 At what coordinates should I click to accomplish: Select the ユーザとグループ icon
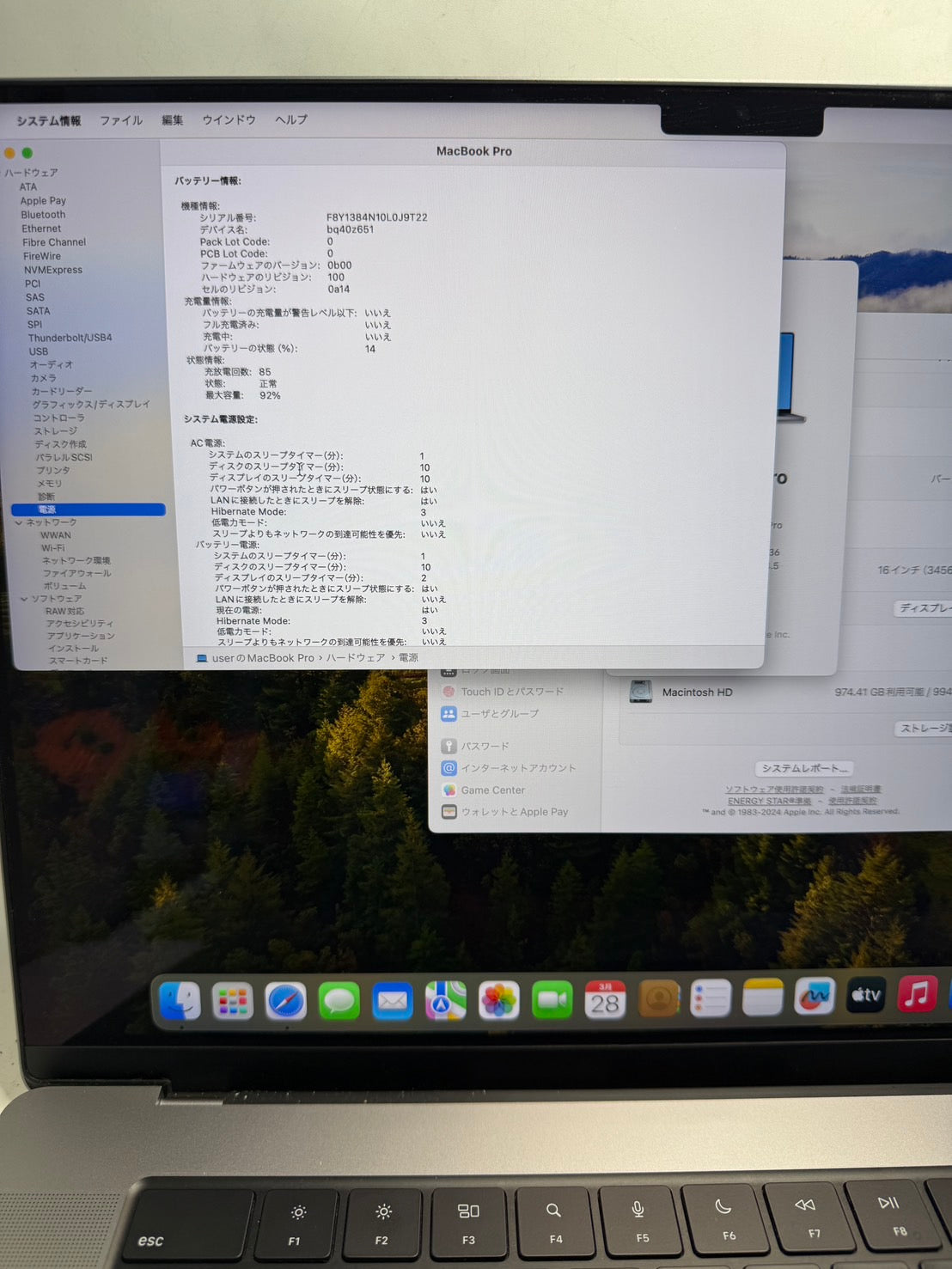449,714
